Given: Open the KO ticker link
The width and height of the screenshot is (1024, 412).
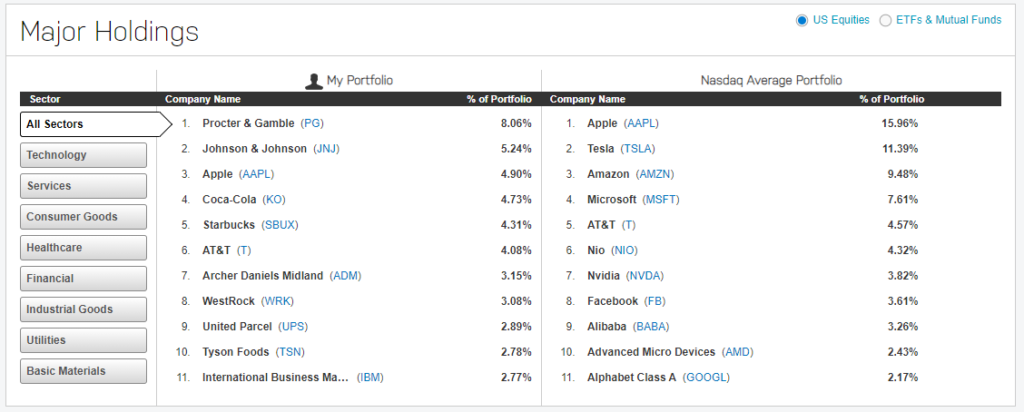Looking at the screenshot, I should 274,200.
